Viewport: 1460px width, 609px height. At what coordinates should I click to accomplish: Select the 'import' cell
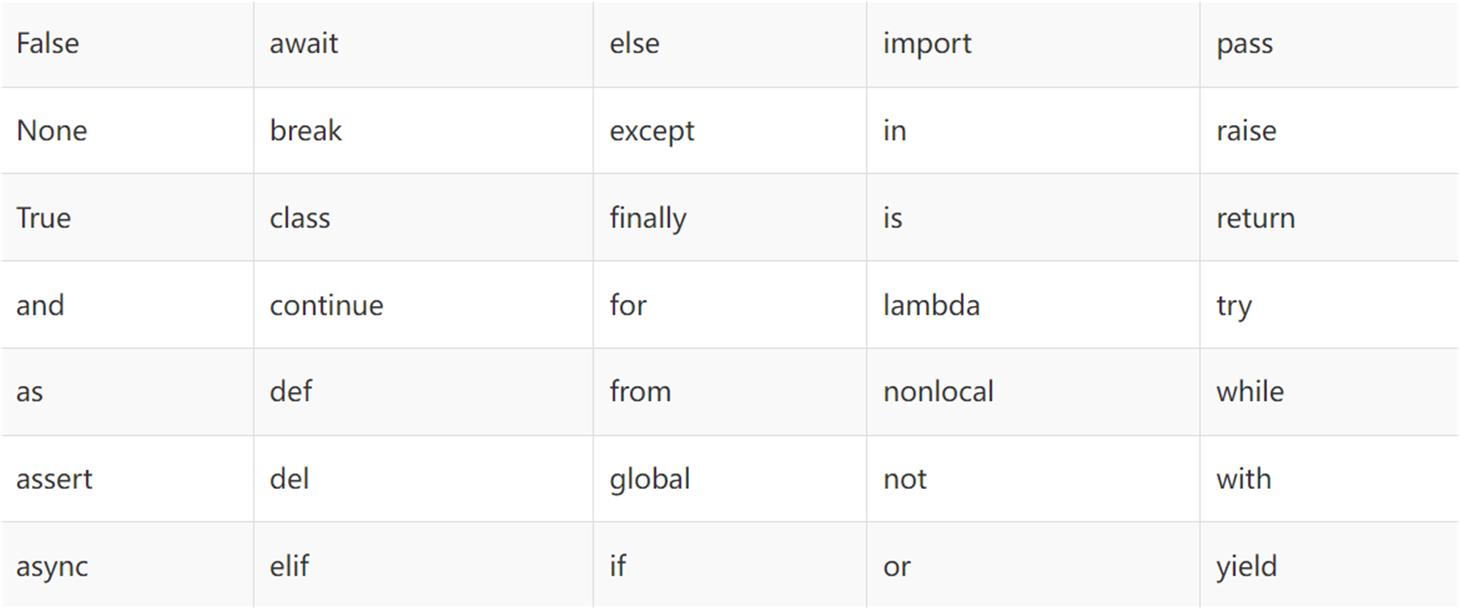pos(1033,44)
